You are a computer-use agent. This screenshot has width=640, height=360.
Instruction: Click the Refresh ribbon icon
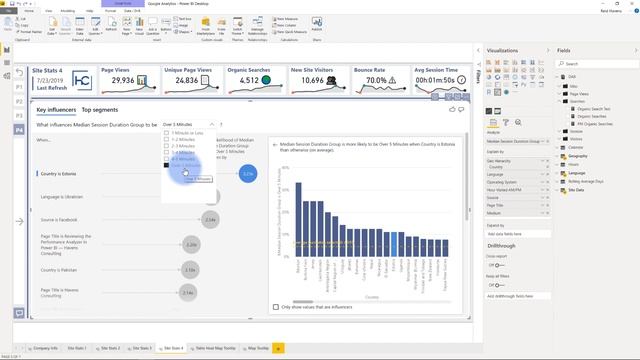pos(111,24)
